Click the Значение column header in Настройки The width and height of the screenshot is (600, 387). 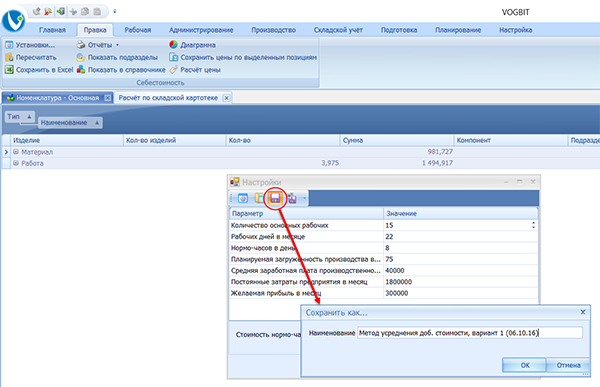coord(461,214)
